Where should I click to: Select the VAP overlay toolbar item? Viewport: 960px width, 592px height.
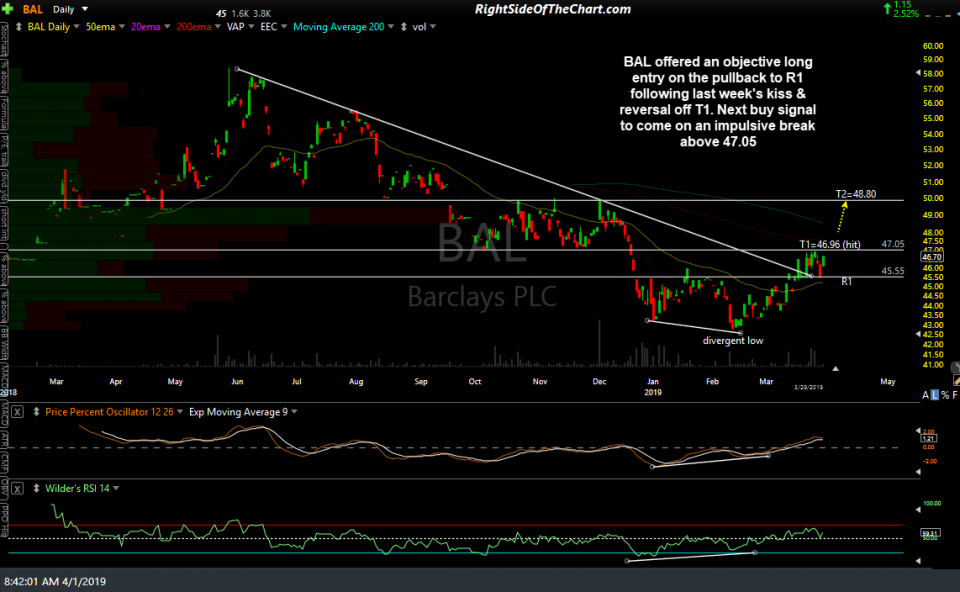tap(235, 26)
